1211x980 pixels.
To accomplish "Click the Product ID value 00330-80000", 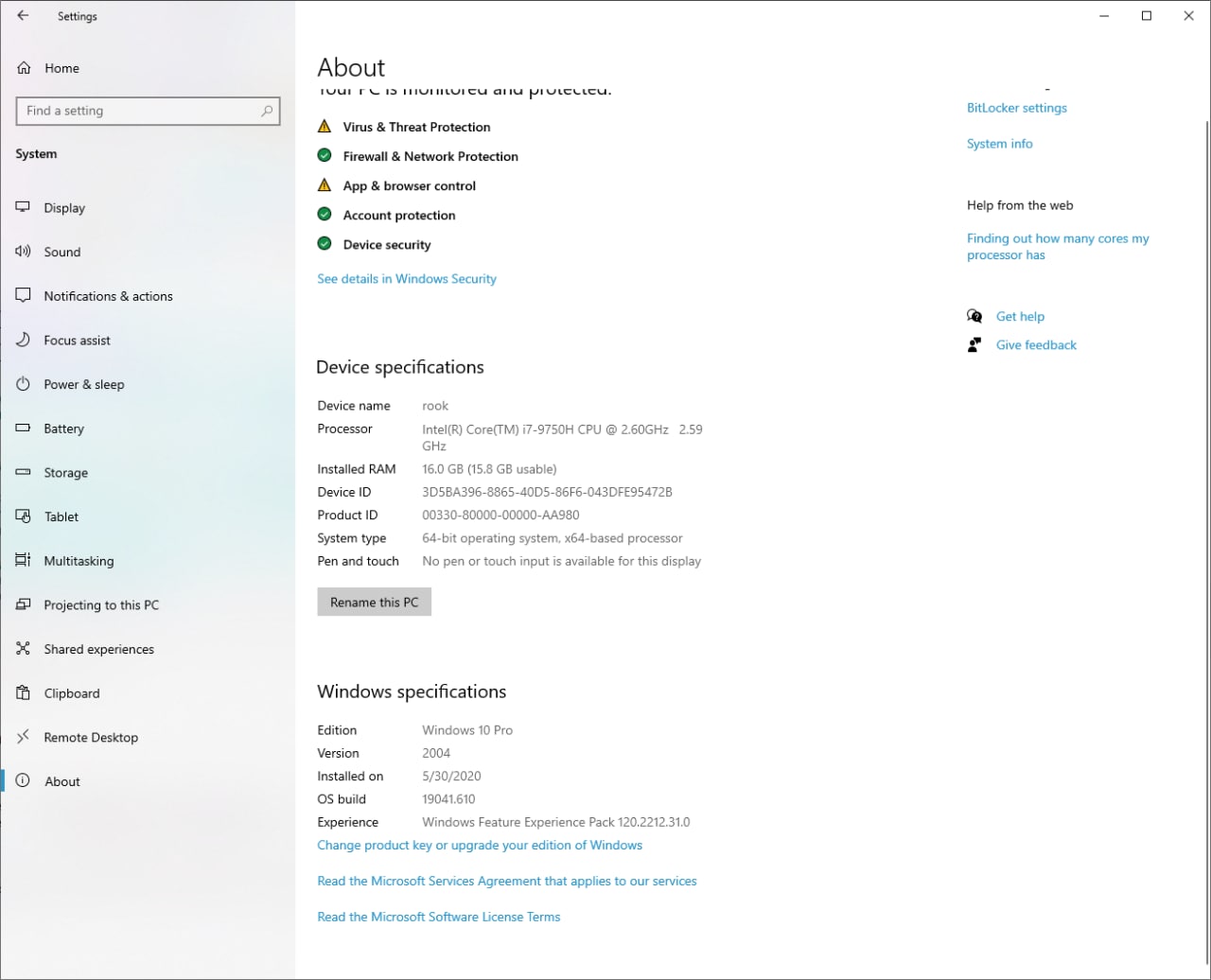I will pos(500,516).
